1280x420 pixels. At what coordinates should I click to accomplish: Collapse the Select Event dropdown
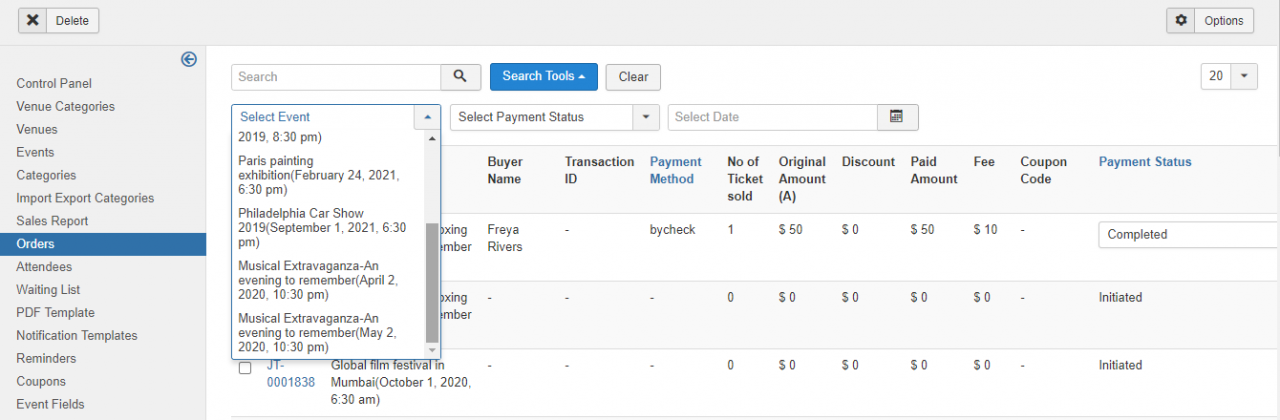click(x=427, y=117)
